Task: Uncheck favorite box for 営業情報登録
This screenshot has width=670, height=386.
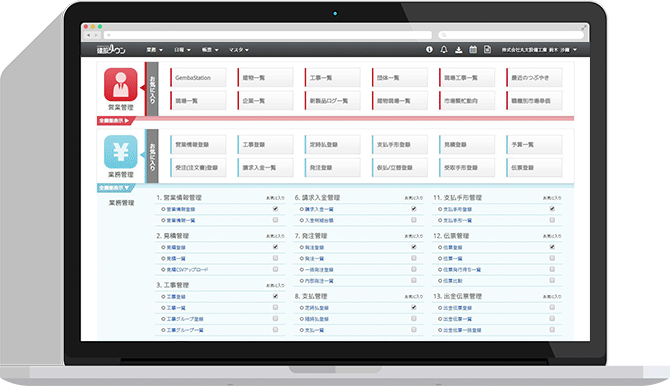Action: click(275, 209)
